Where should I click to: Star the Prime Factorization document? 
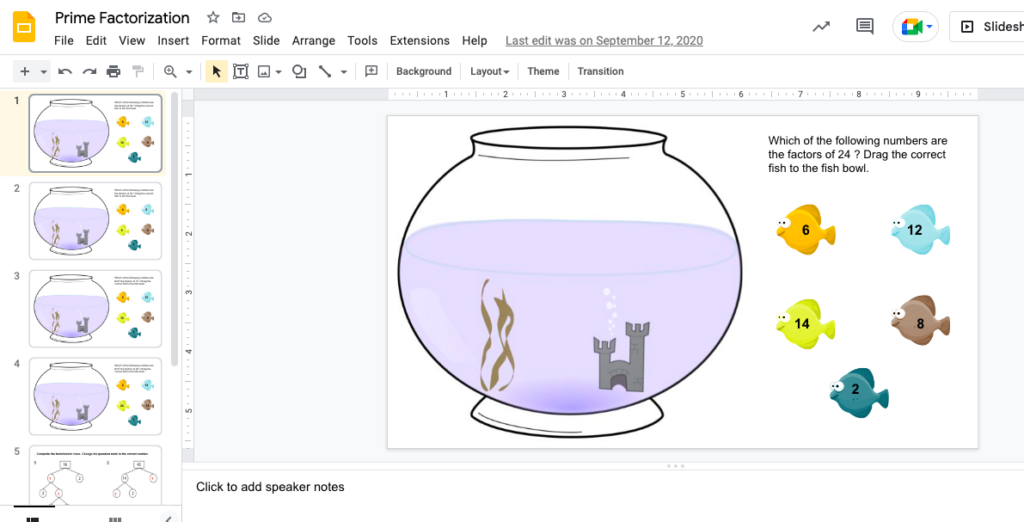tap(213, 18)
